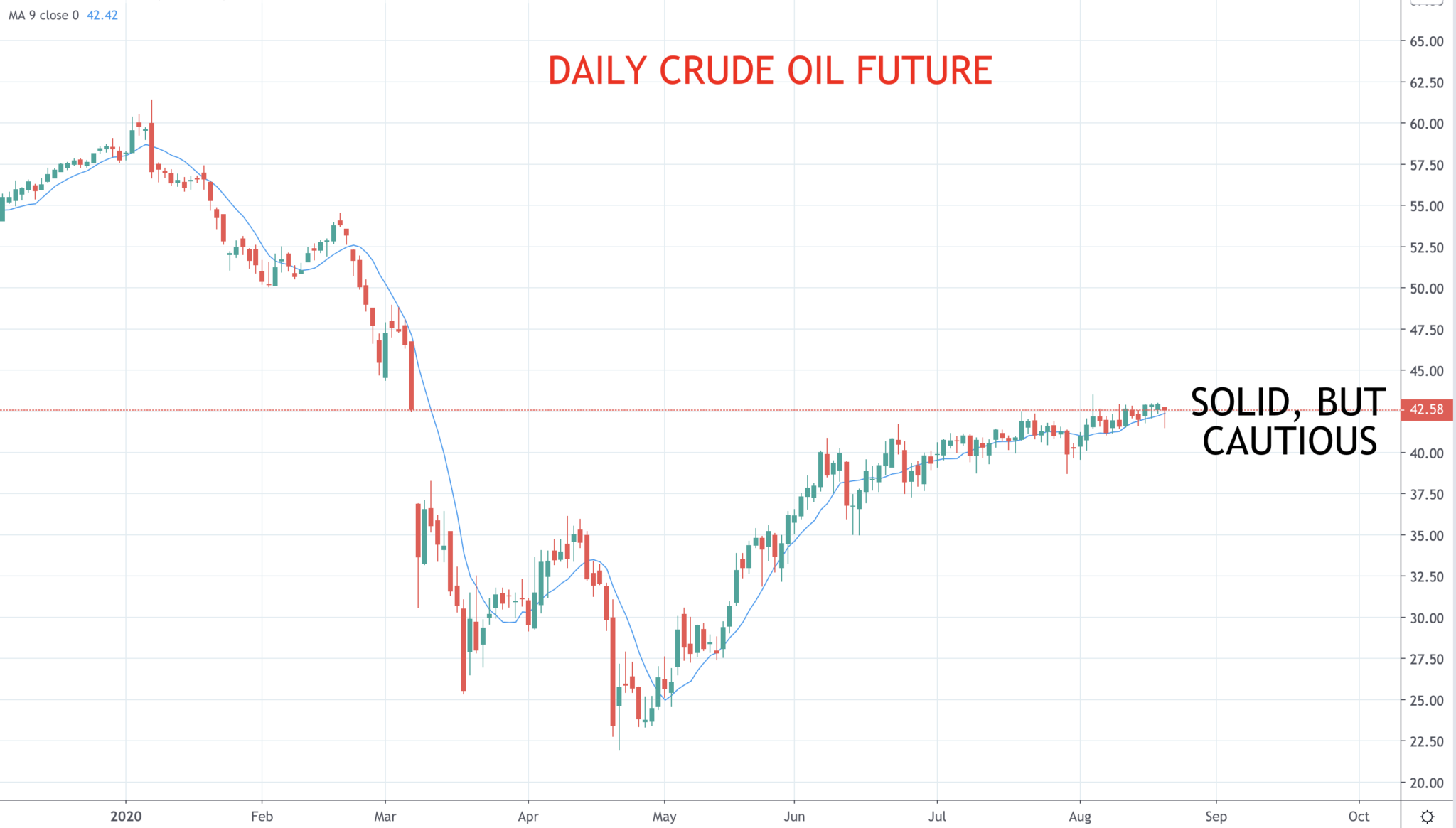Click the Mar label on time axis
The width and height of the screenshot is (1456, 828).
pyautogui.click(x=385, y=817)
